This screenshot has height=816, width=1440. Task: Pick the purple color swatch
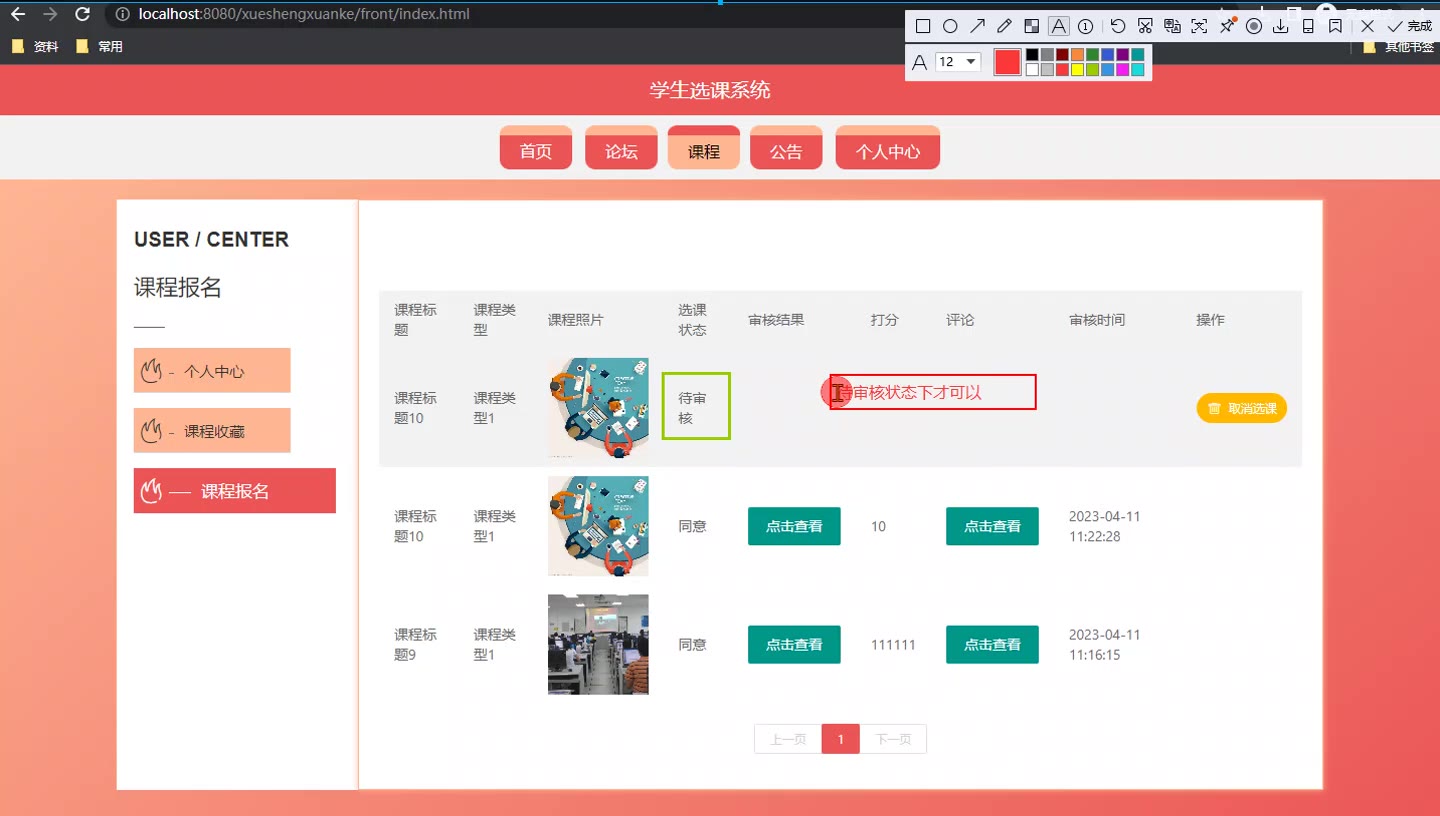tap(1122, 55)
